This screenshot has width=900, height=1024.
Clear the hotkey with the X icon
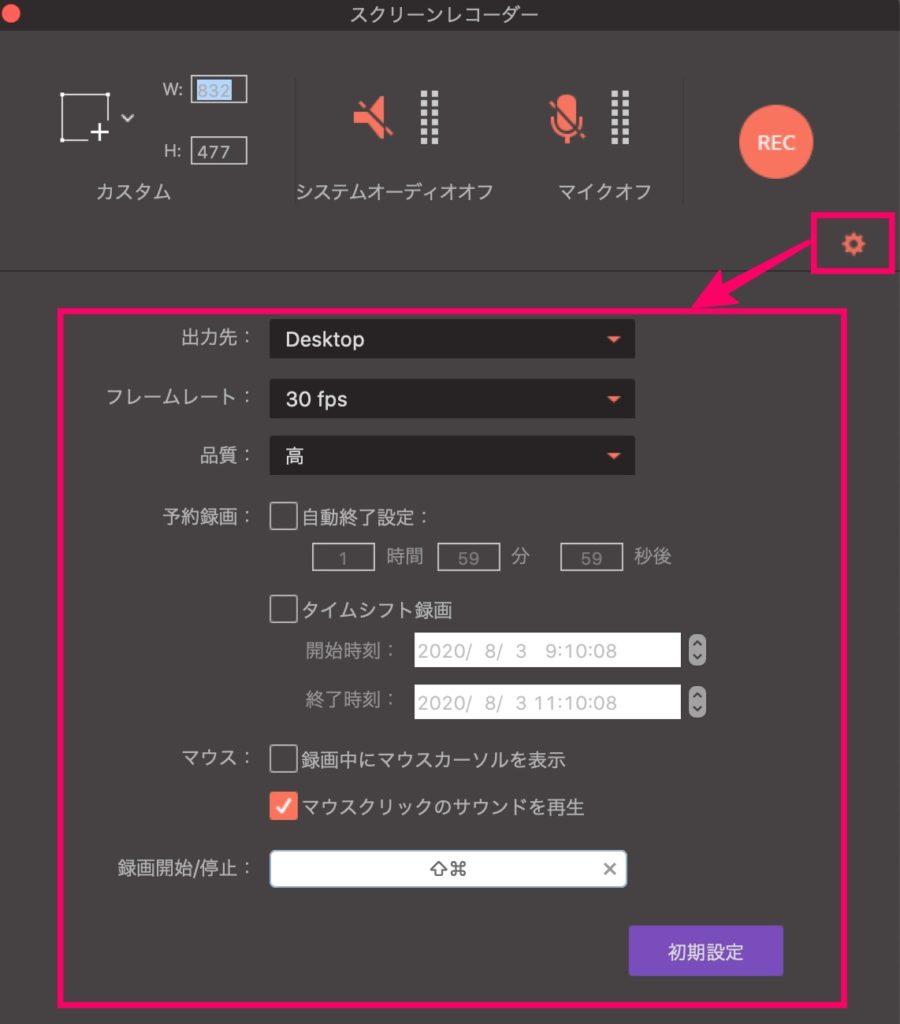click(x=609, y=869)
